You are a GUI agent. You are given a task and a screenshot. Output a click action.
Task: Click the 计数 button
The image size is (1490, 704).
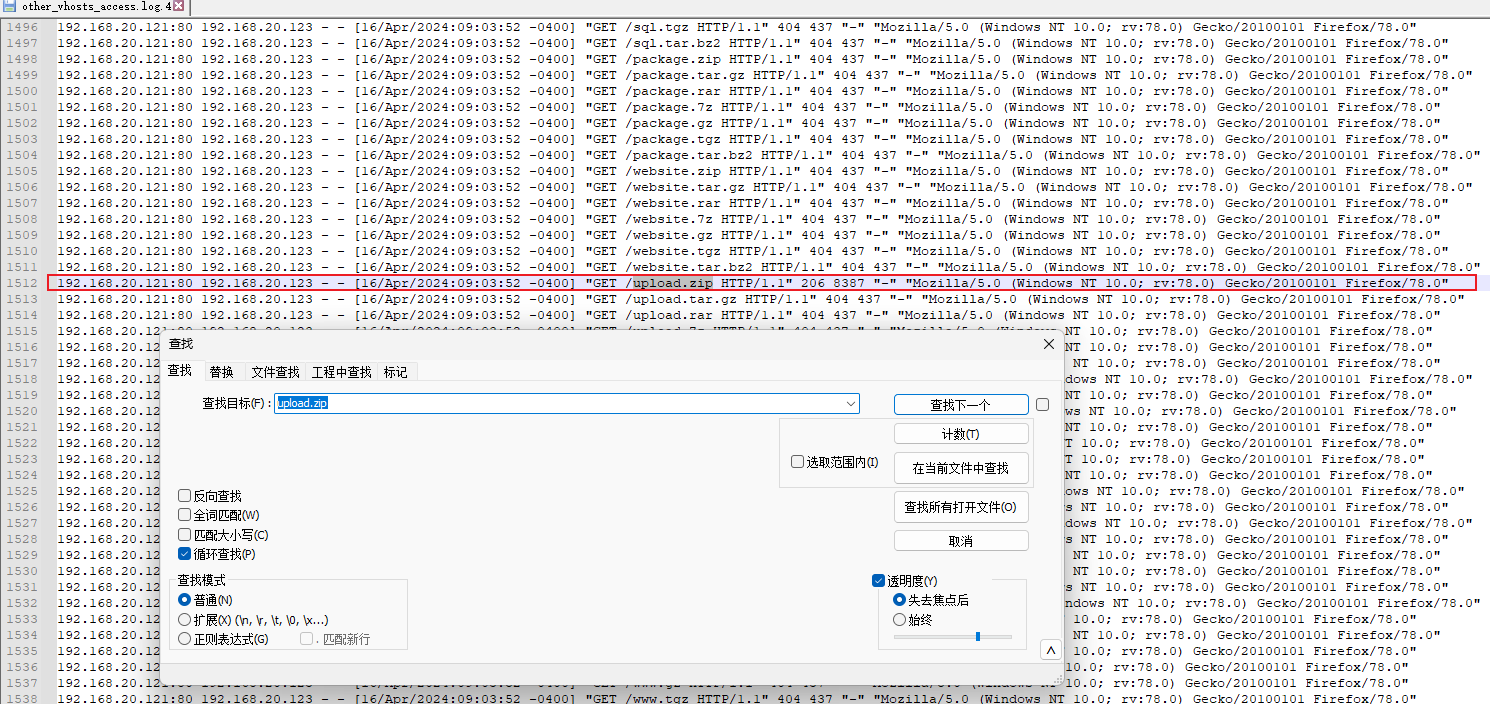point(961,434)
